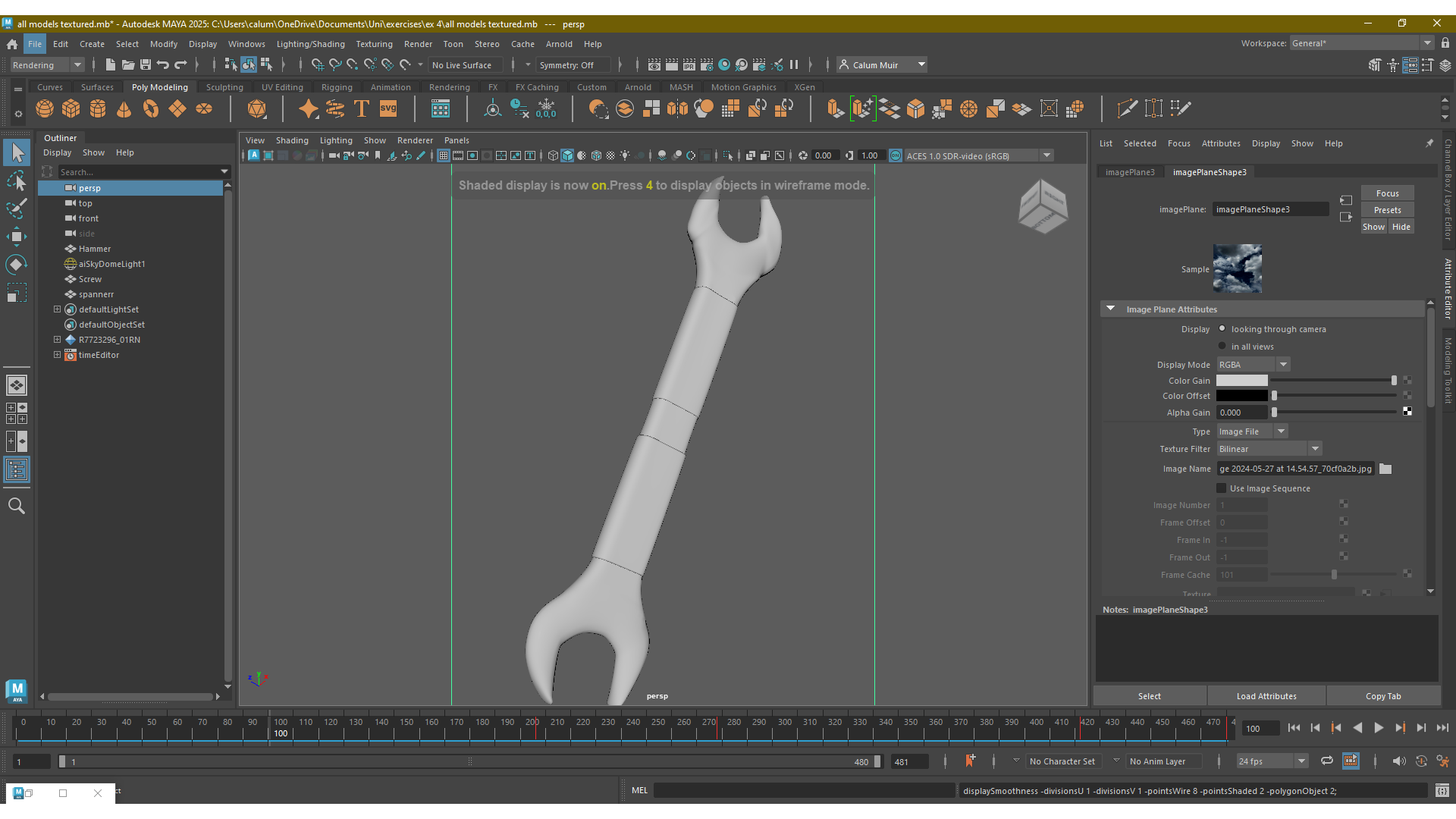Switch to the Sculpting shelf tab
Image resolution: width=1456 pixels, height=819 pixels.
pyautogui.click(x=224, y=87)
